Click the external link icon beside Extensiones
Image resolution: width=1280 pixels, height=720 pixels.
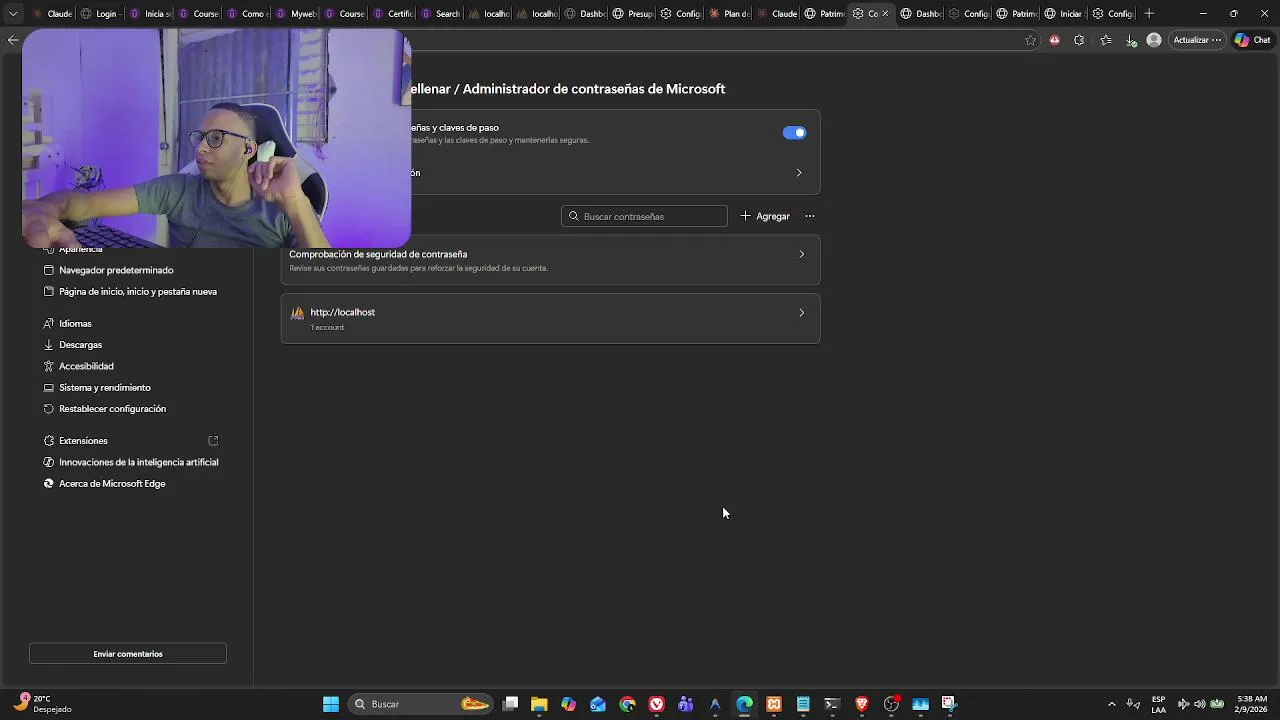[x=213, y=441]
